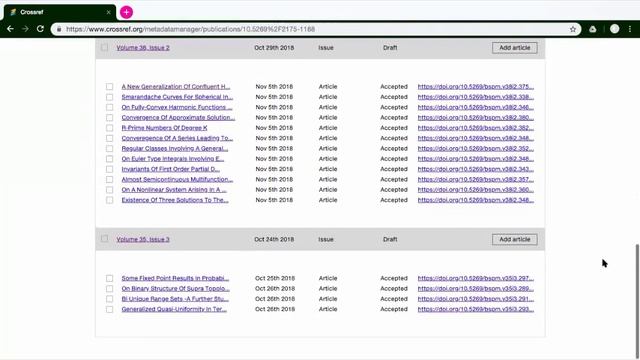Click Article type in Invariants Of First Order row

click(328, 169)
